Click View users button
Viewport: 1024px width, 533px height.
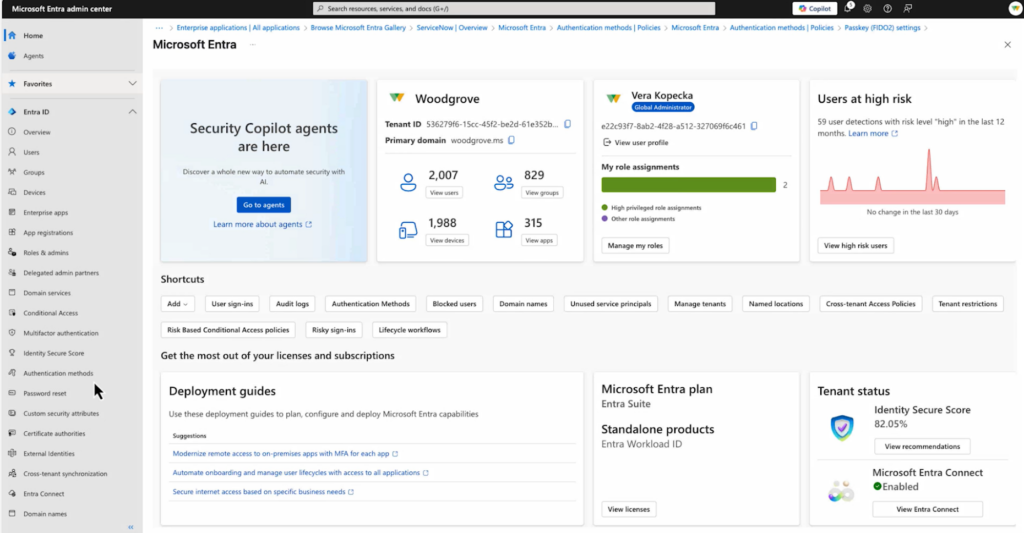[x=444, y=193]
